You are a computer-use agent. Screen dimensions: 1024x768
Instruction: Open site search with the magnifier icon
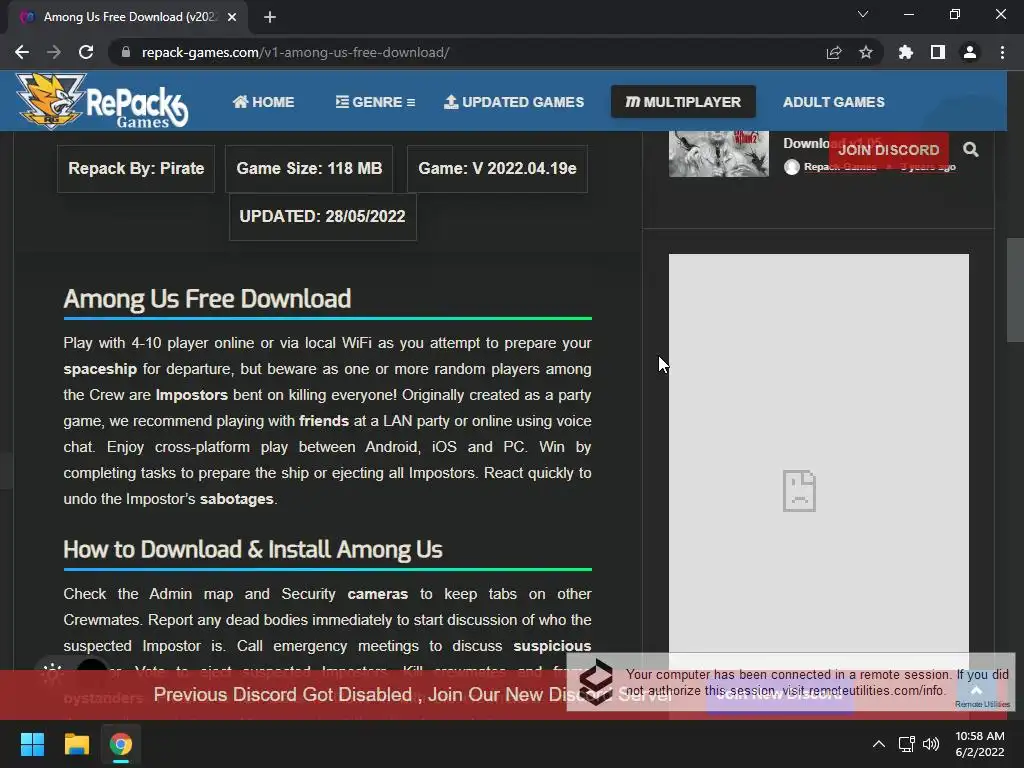(970, 150)
